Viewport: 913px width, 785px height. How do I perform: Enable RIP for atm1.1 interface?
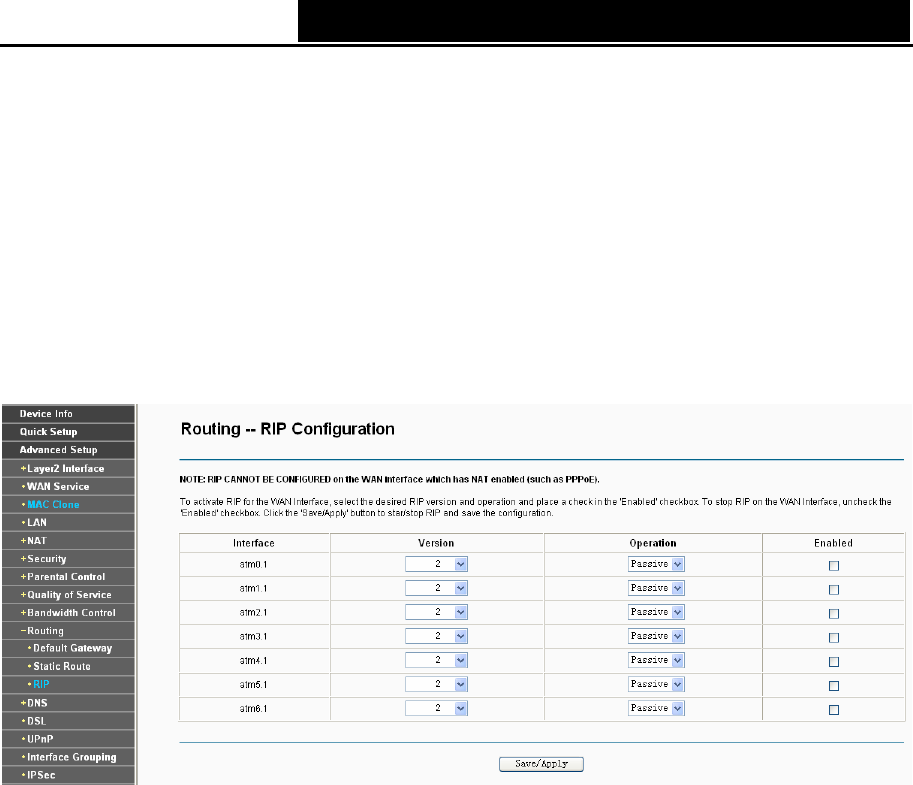834,589
